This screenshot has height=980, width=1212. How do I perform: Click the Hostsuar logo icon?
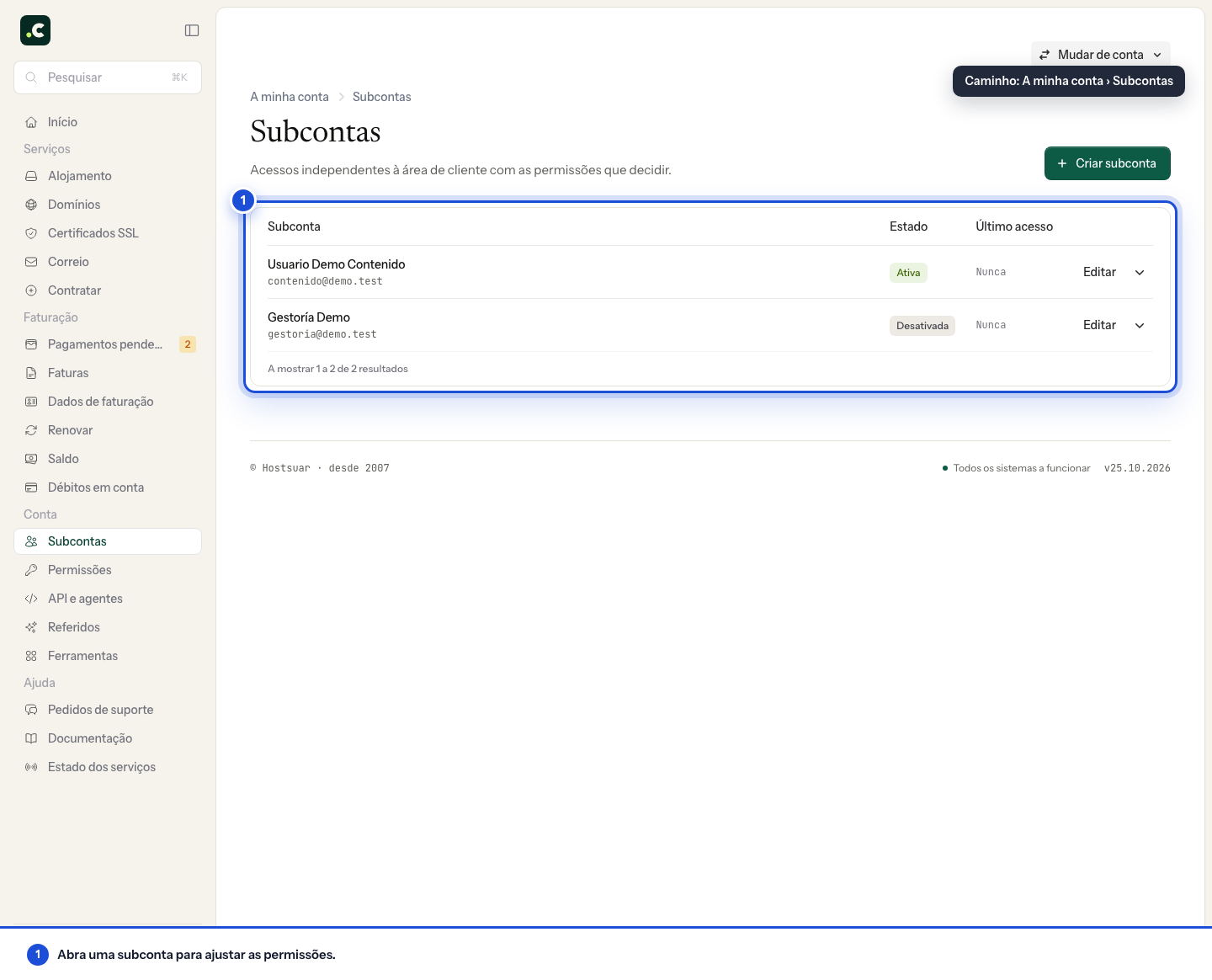(35, 30)
